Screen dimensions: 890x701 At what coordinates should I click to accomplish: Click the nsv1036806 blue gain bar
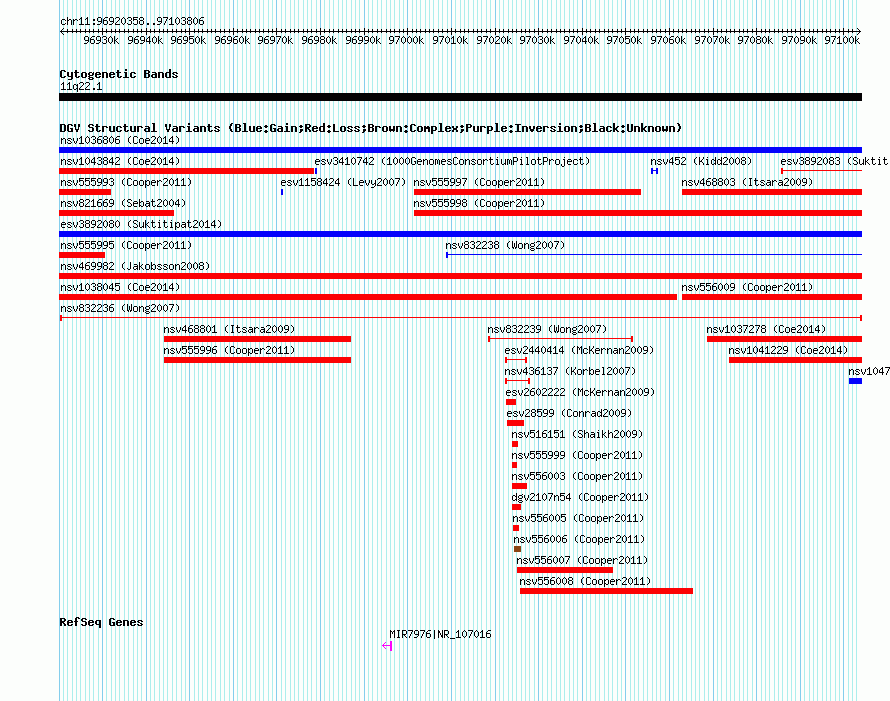coord(460,150)
